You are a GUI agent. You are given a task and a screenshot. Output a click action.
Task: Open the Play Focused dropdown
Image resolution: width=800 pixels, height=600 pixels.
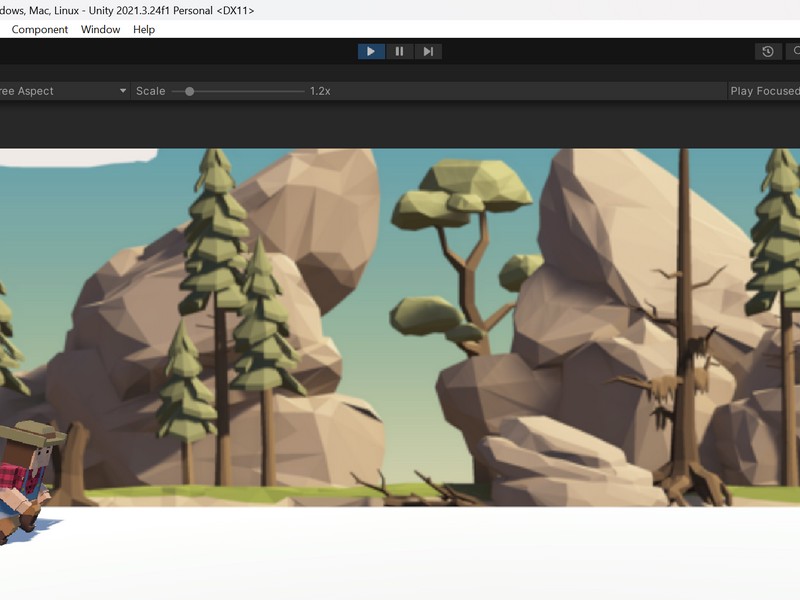click(764, 91)
